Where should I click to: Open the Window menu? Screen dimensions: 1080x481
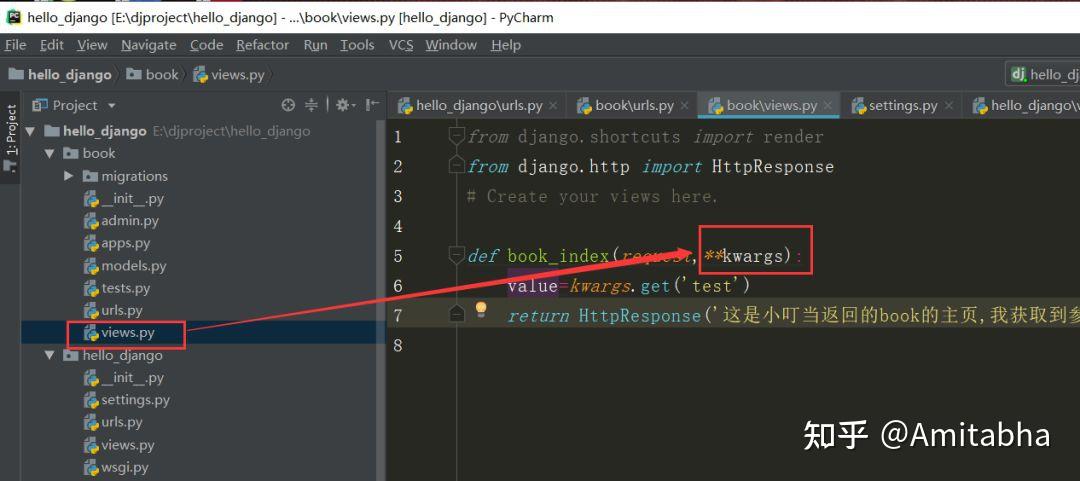pyautogui.click(x=451, y=45)
